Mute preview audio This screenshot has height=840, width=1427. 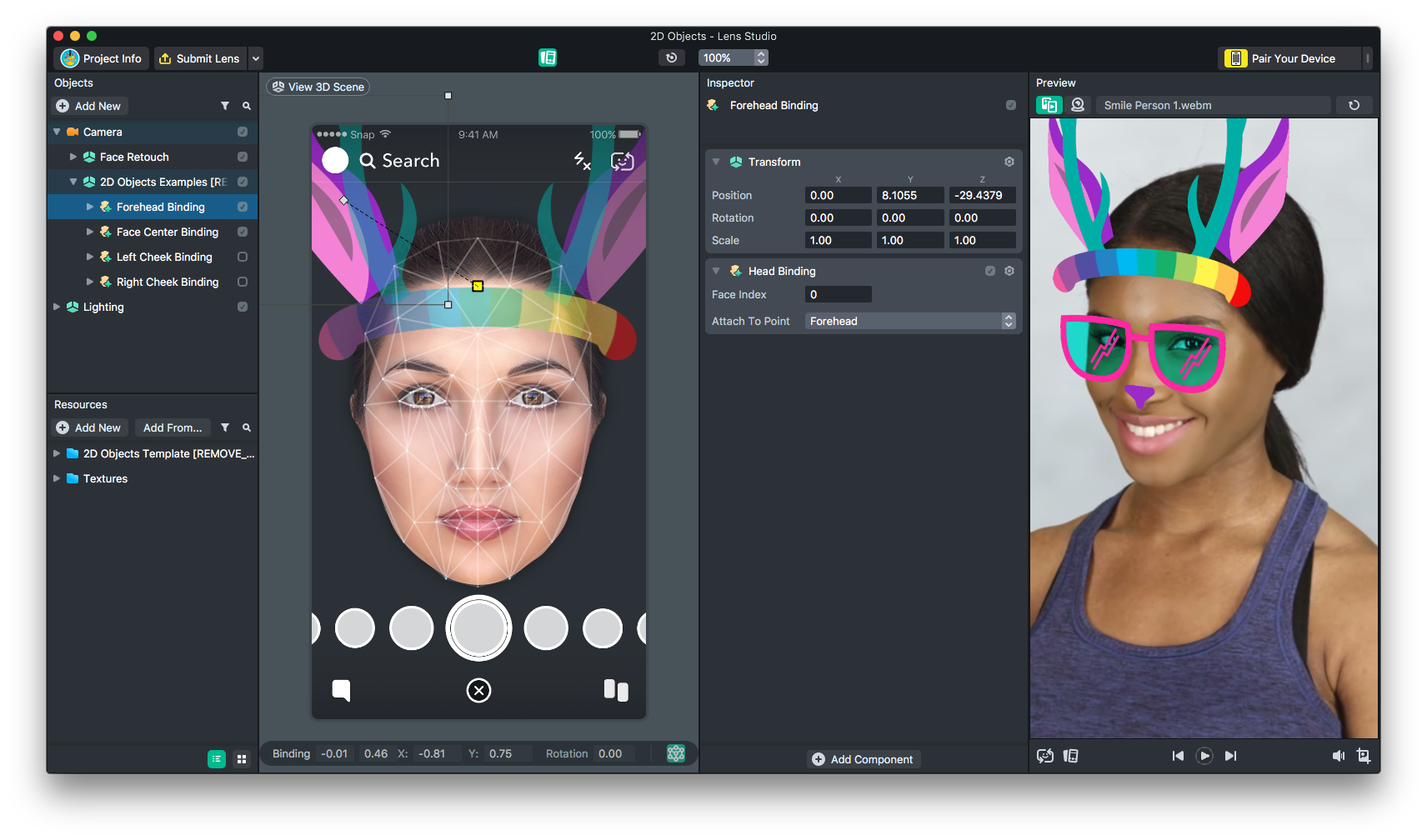click(x=1338, y=756)
